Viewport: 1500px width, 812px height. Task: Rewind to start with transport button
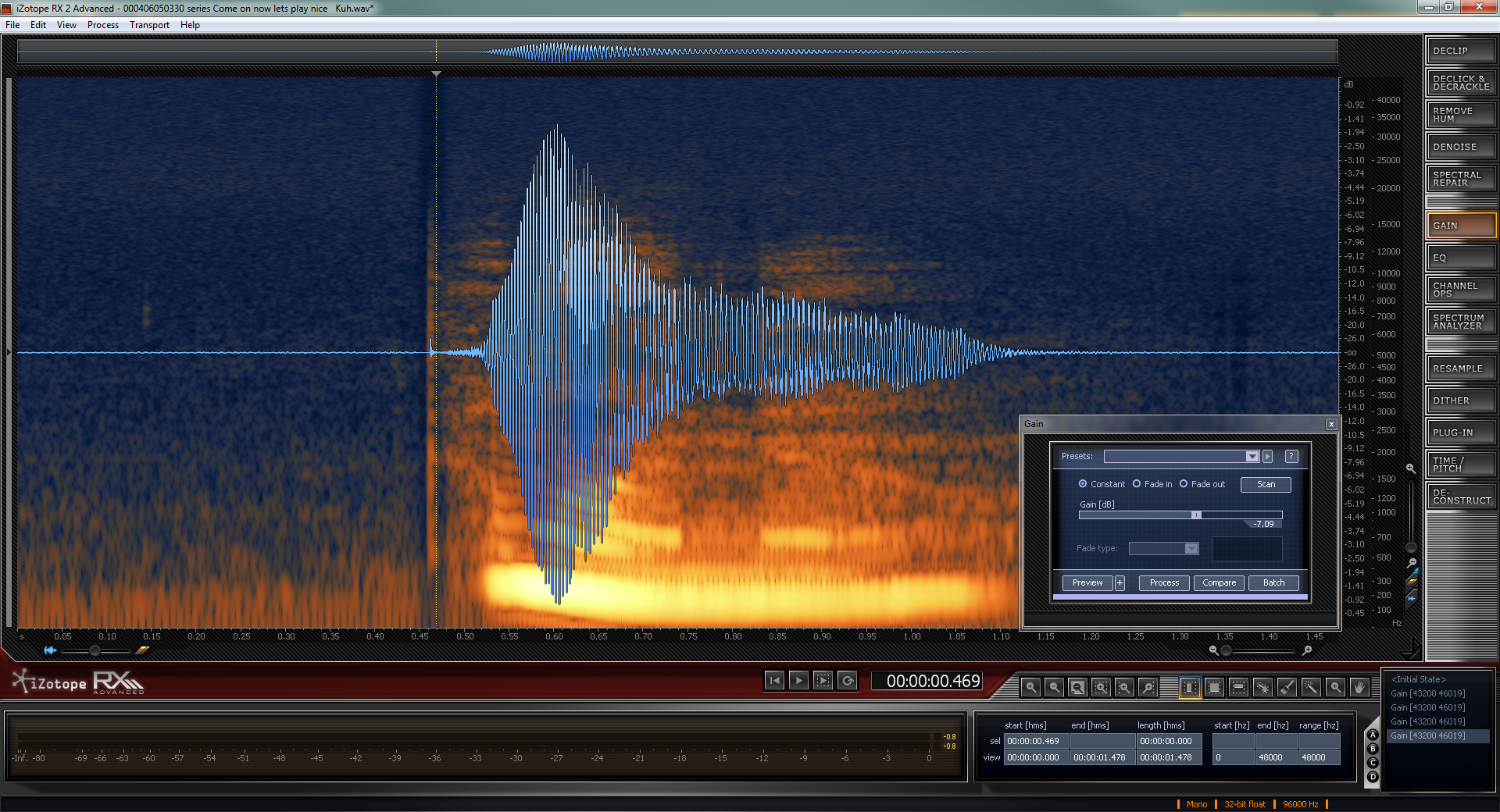pos(774,681)
